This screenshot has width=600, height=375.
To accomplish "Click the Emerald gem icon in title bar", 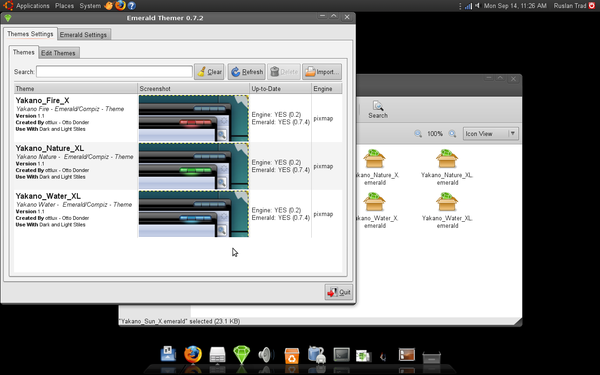I will point(8,18).
